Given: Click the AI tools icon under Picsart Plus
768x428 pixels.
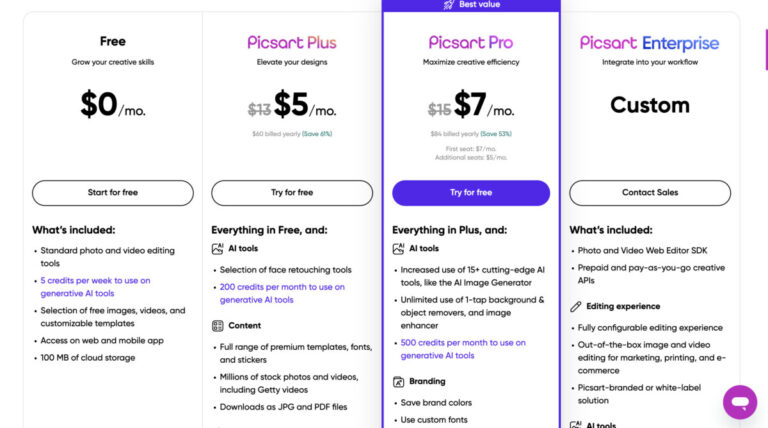Looking at the screenshot, I should (218, 249).
